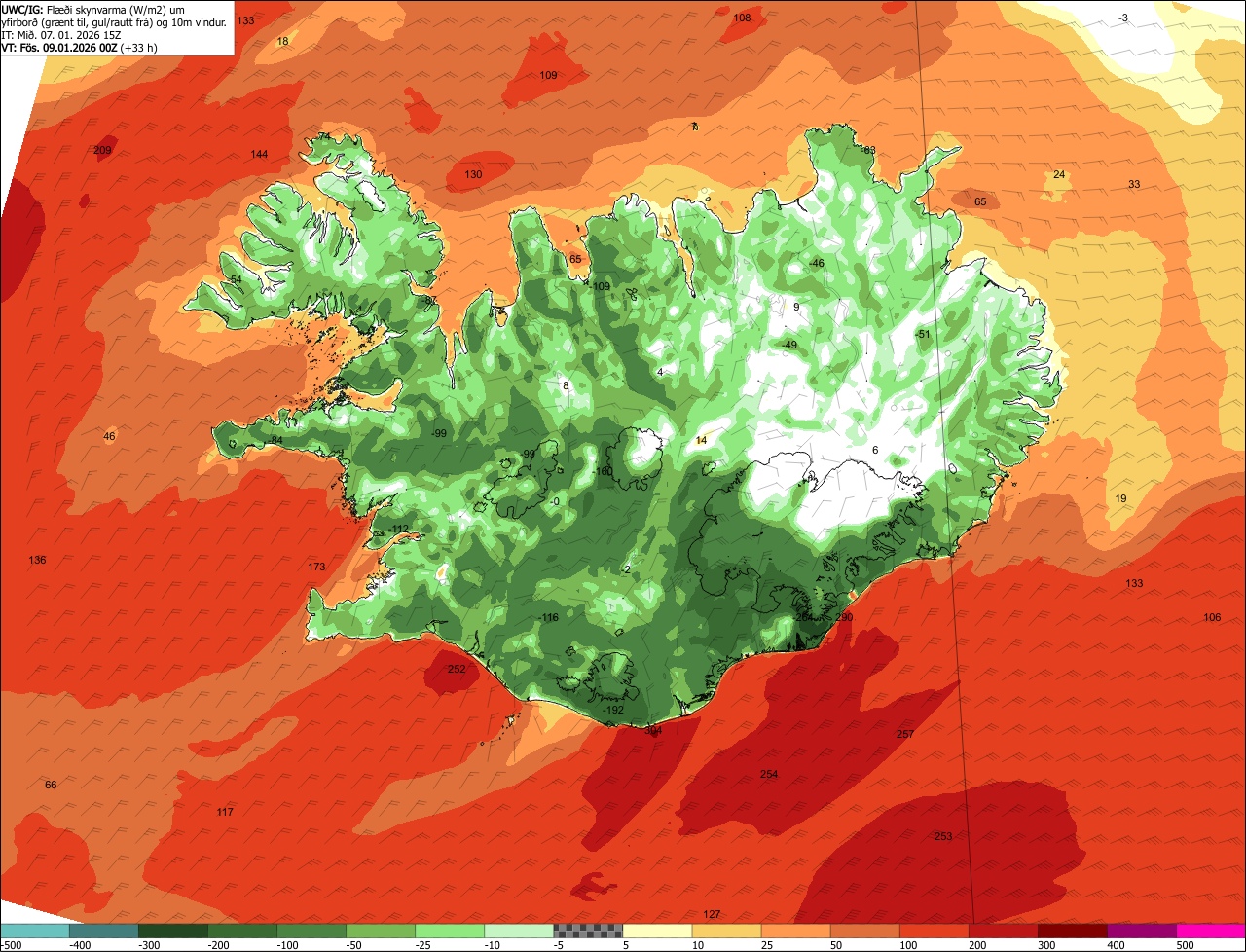1246x952 pixels.
Task: Pick the -25 to -10 pale green swatch
Action: (x=450, y=930)
